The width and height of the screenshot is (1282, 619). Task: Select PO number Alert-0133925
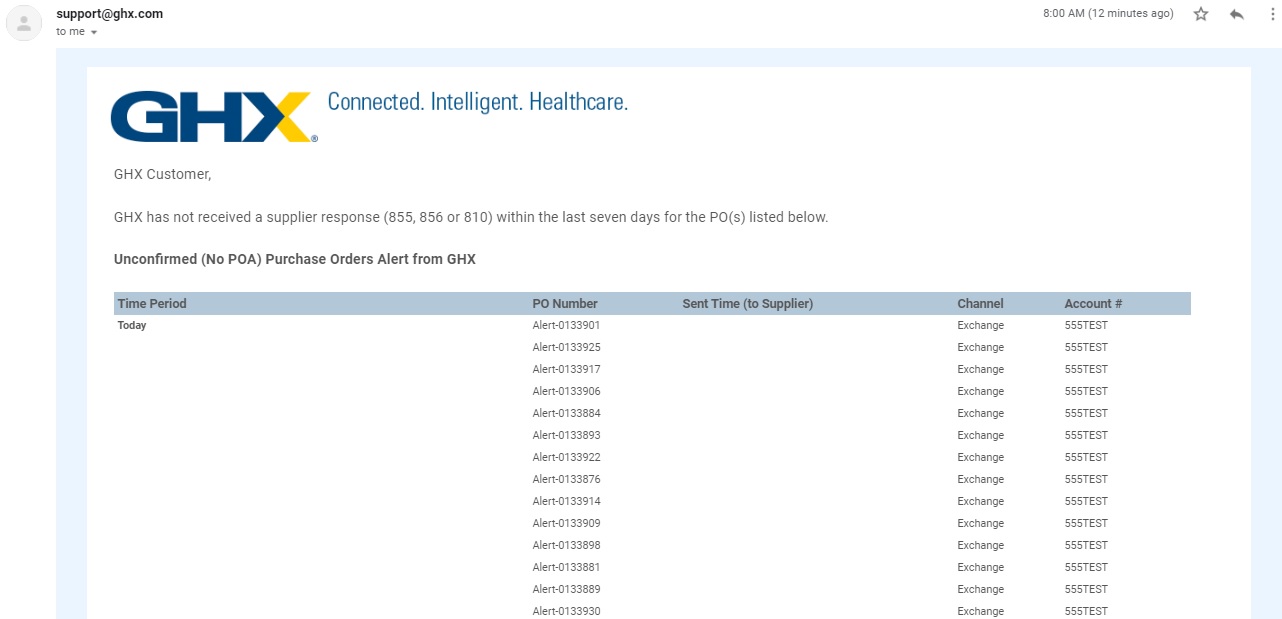[x=566, y=348]
